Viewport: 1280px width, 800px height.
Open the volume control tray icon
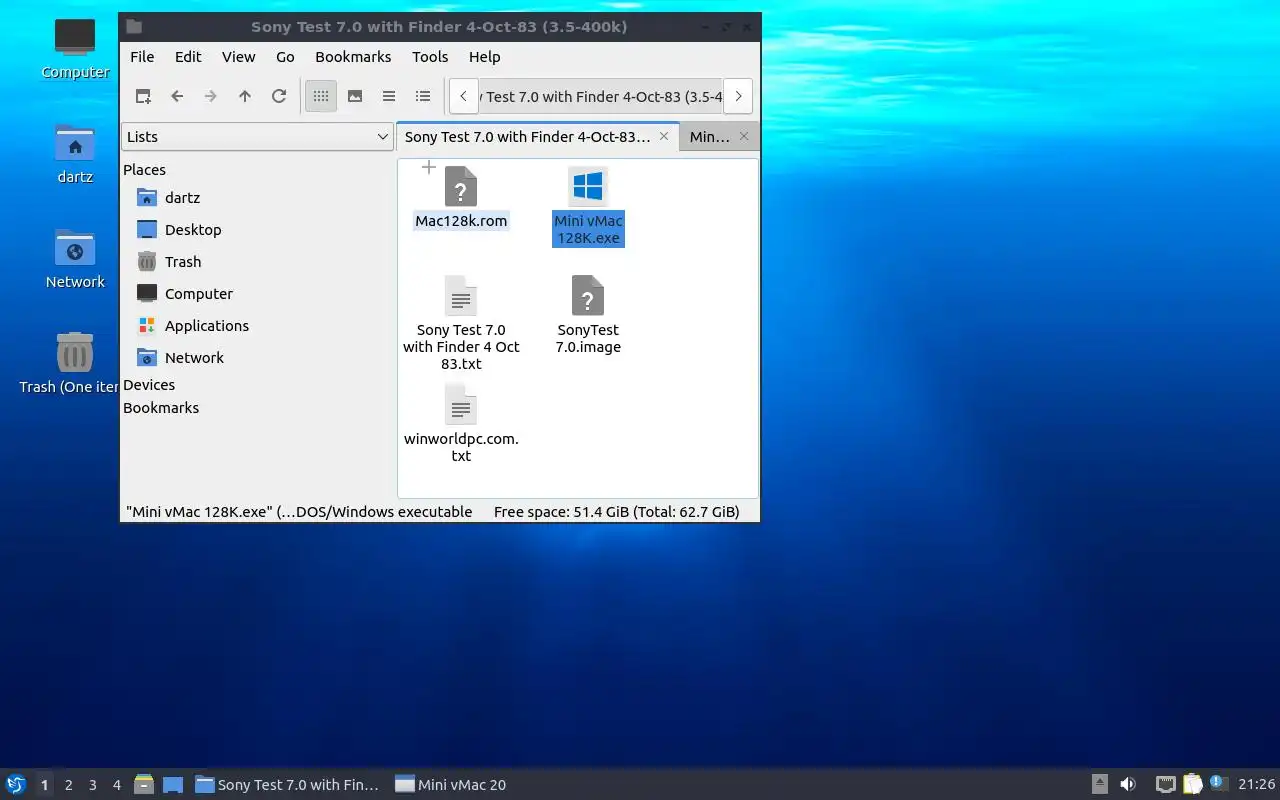tap(1127, 785)
